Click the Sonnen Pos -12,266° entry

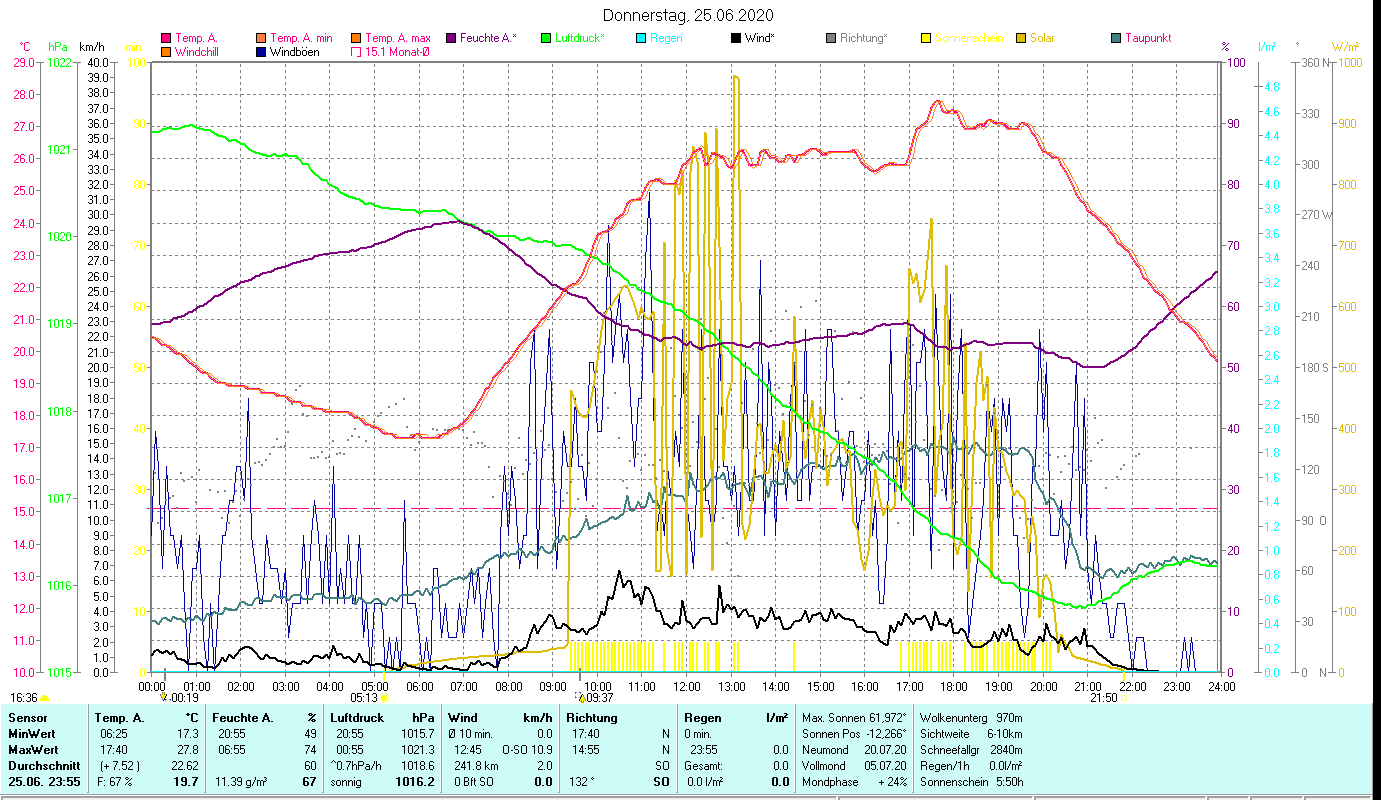(x=854, y=733)
